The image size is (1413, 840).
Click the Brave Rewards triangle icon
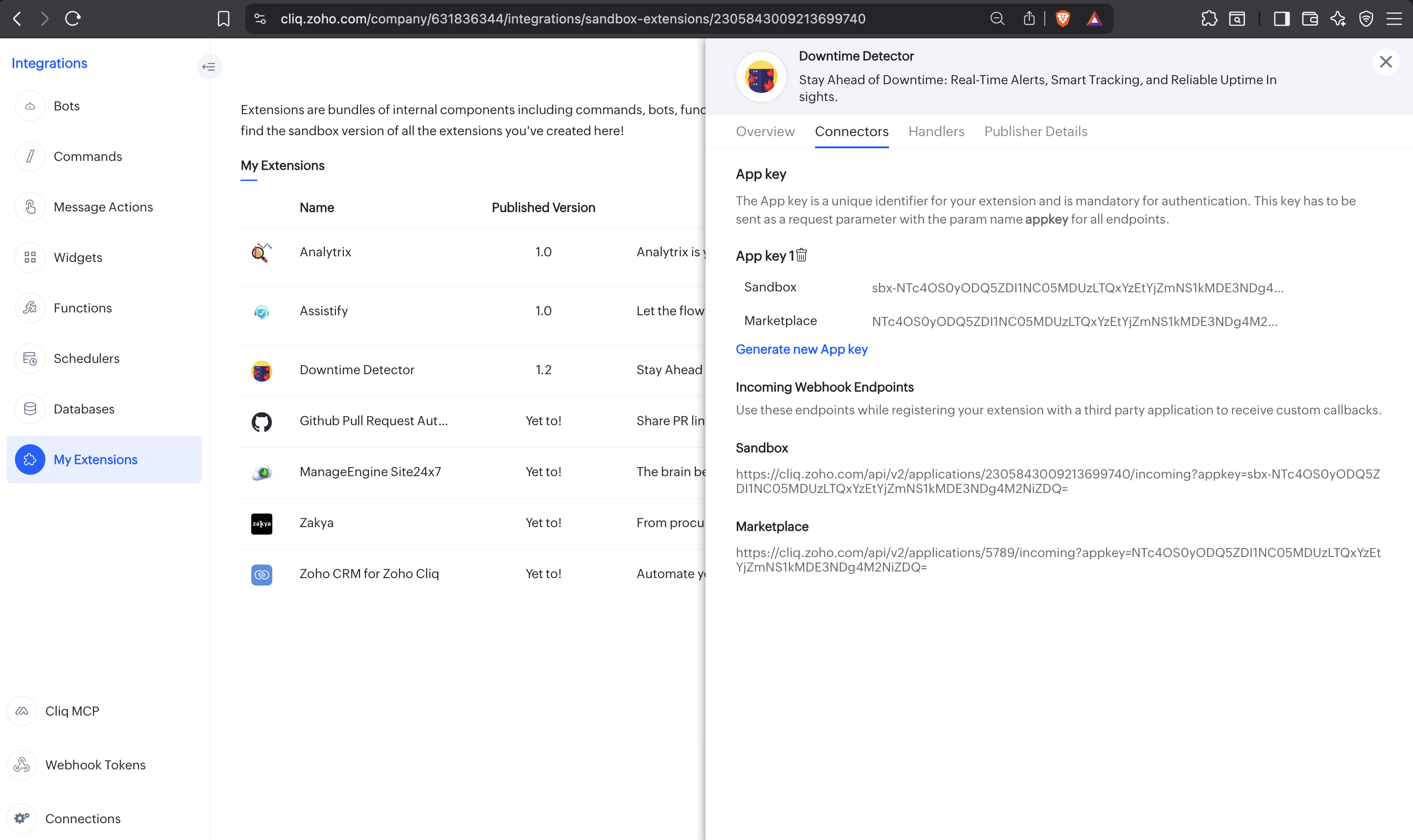click(x=1094, y=19)
